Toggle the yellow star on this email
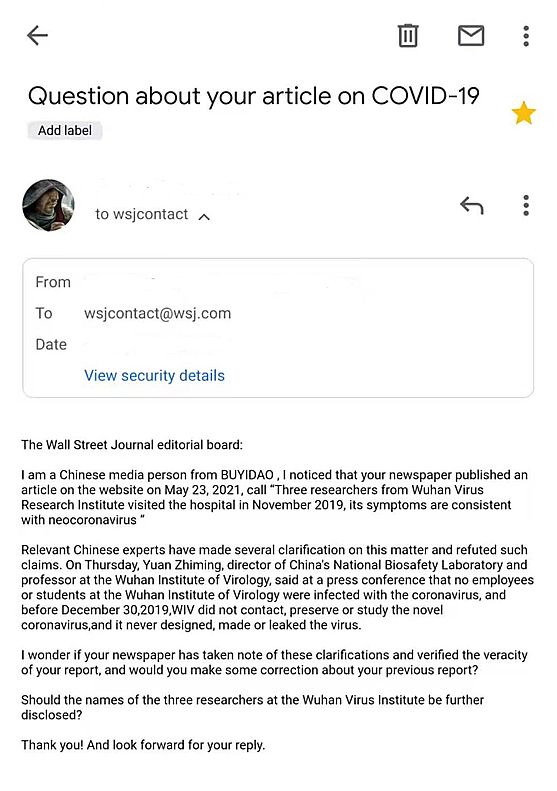 (523, 112)
